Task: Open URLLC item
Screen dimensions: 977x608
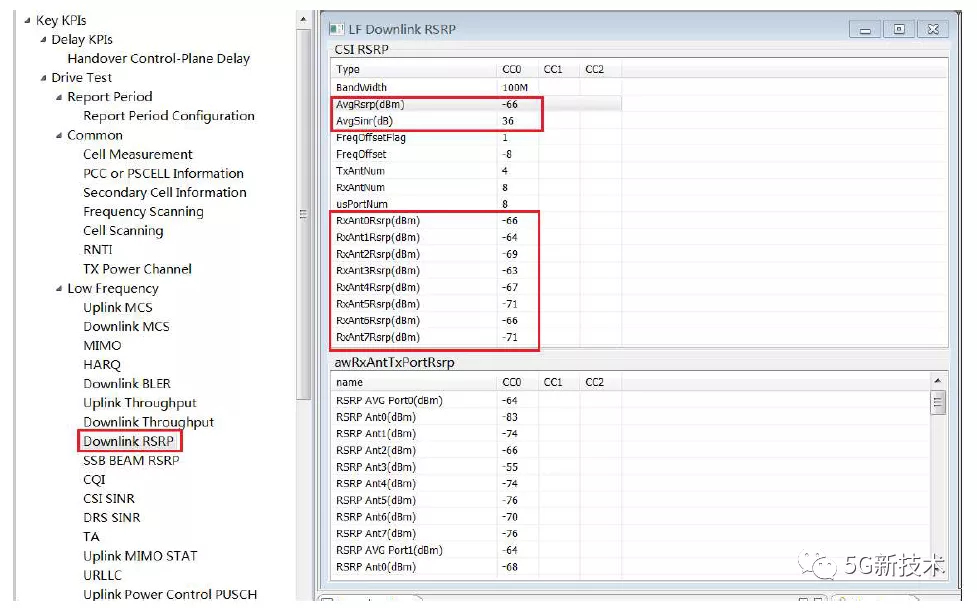Action: click(x=102, y=576)
